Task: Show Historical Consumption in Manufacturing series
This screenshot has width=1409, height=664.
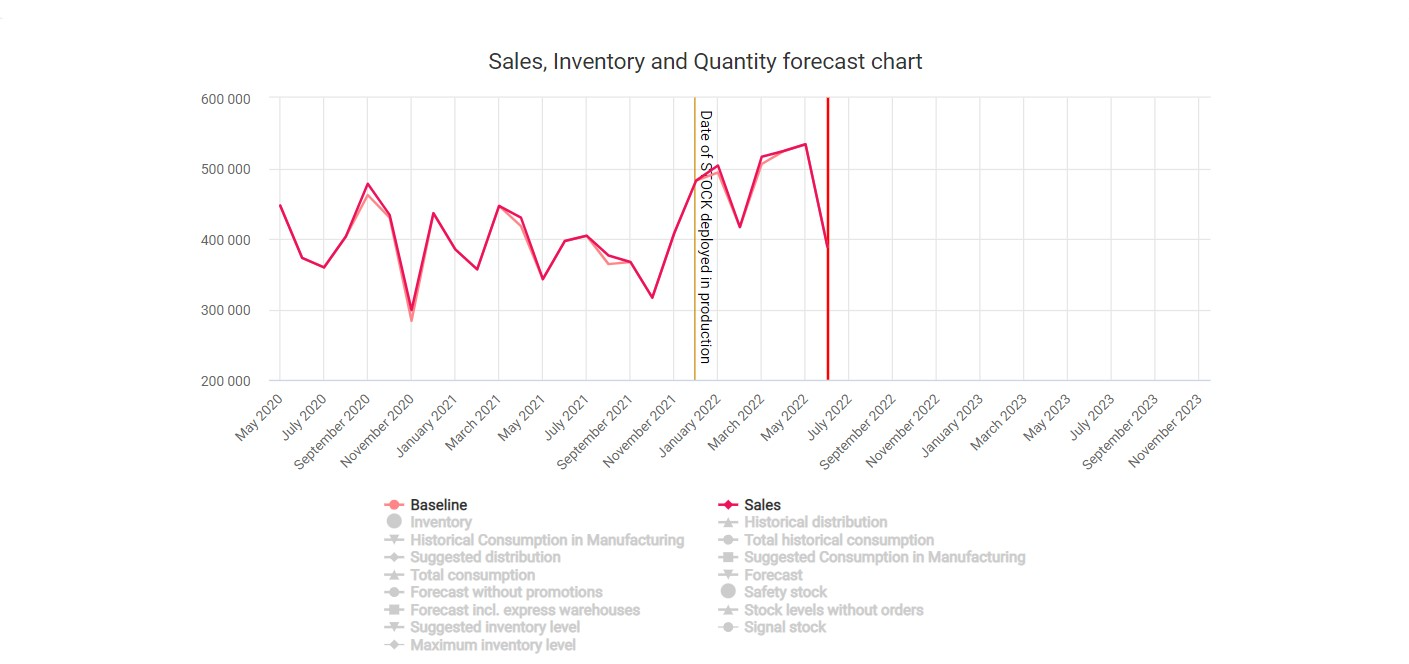Action: [546, 540]
